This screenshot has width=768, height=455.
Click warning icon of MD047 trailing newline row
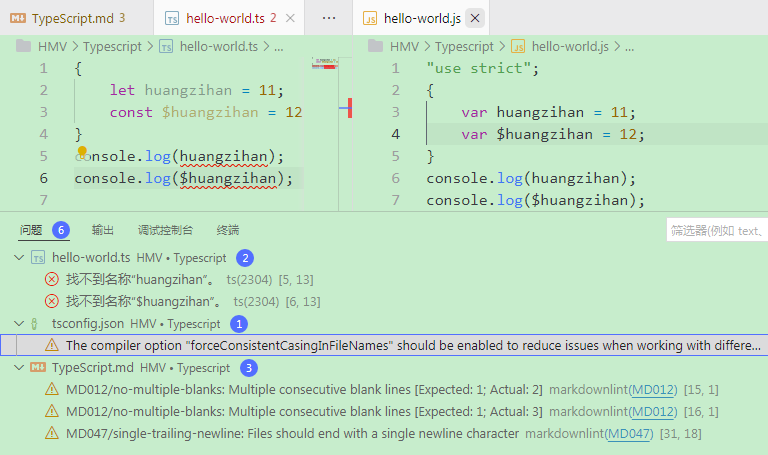coord(51,433)
